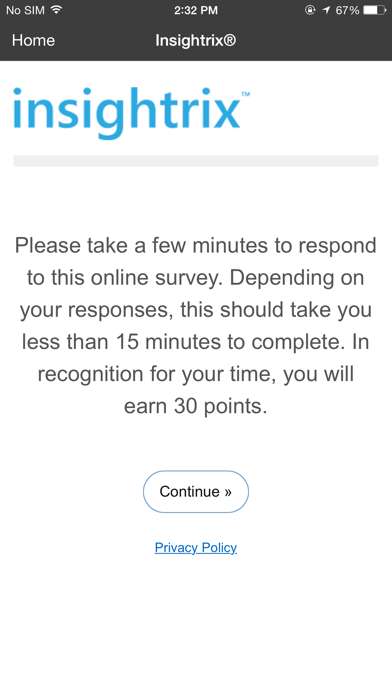Tap the battery icon in status bar
The width and height of the screenshot is (392, 696).
(375, 10)
